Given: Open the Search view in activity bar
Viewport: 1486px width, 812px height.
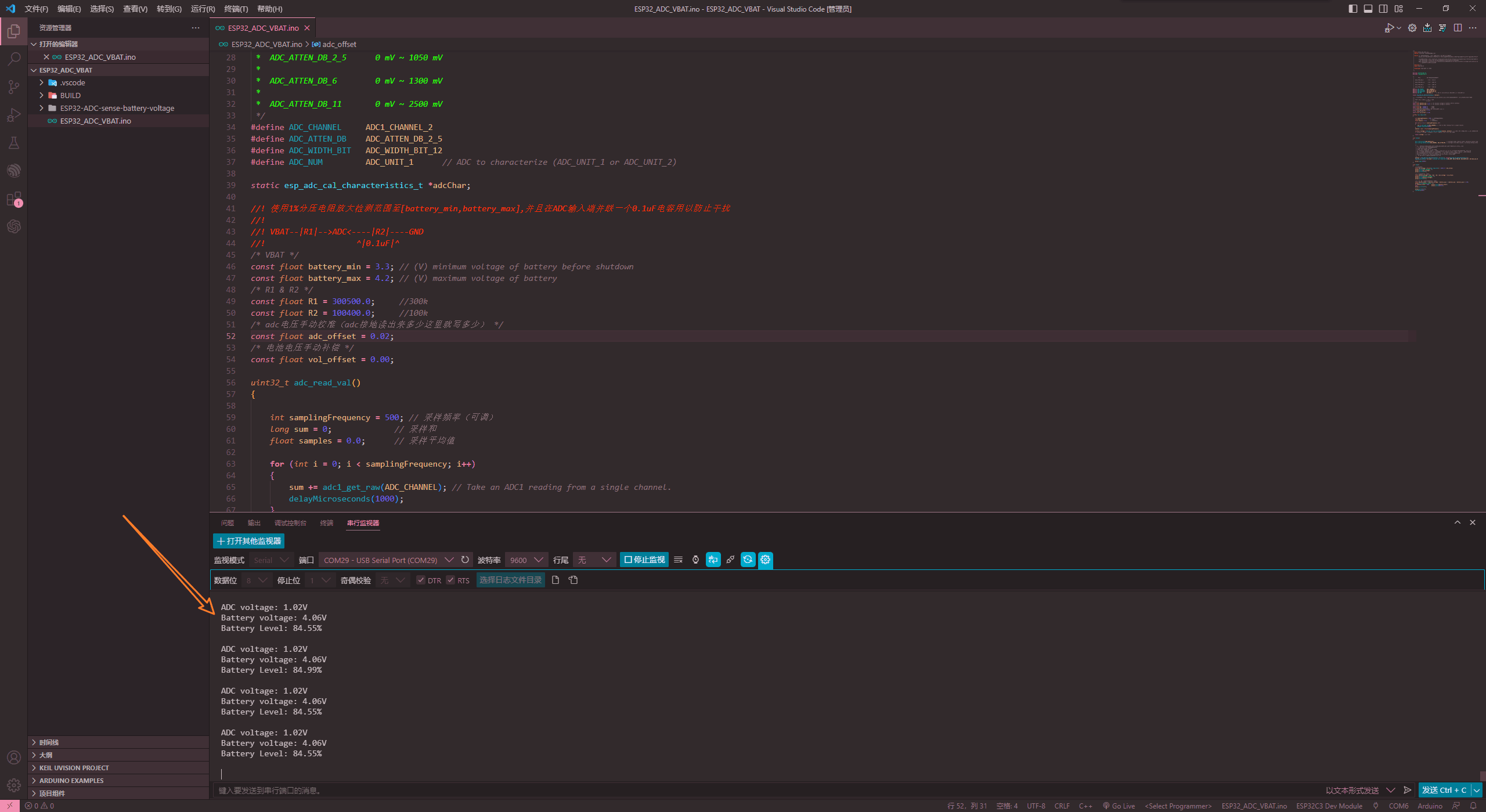Looking at the screenshot, I should 14,59.
